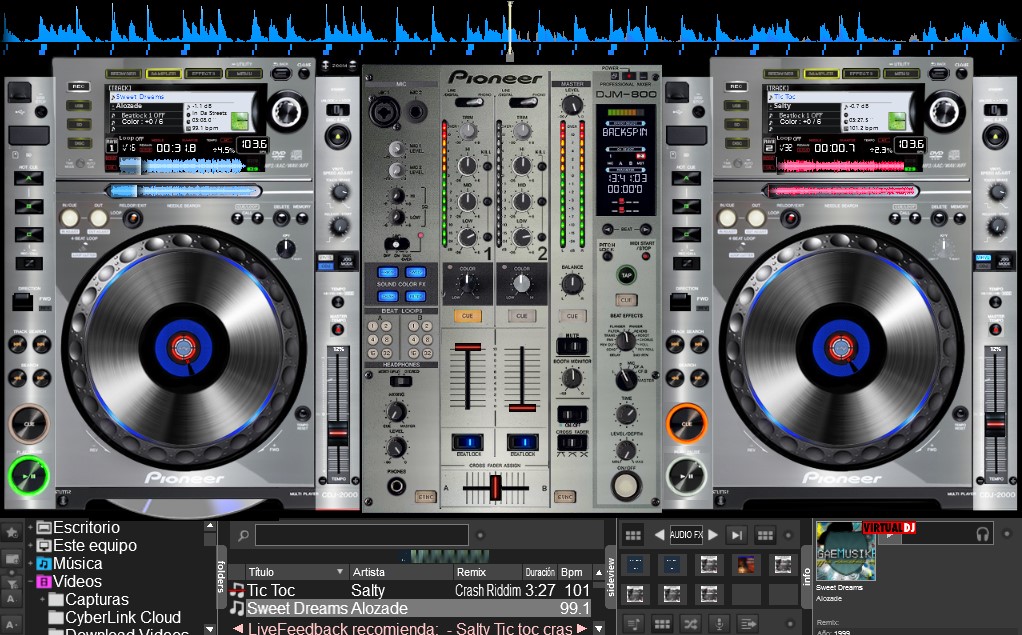Play or pause the left deck
This screenshot has width=1022, height=635.
28,476
